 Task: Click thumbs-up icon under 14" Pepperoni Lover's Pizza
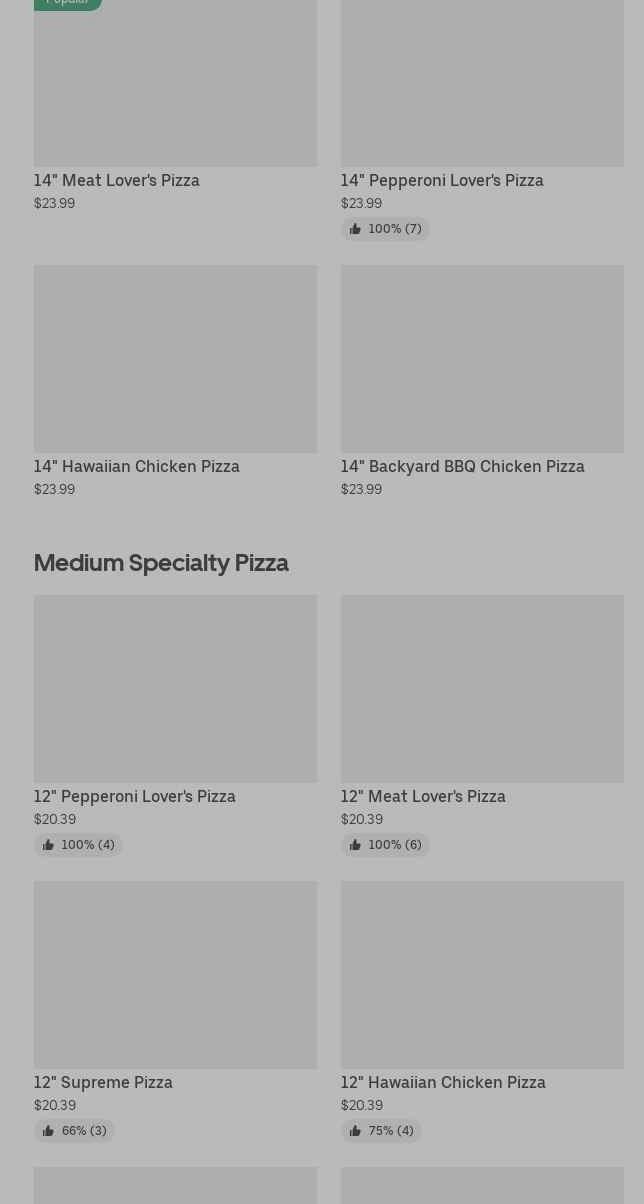pyautogui.click(x=355, y=229)
